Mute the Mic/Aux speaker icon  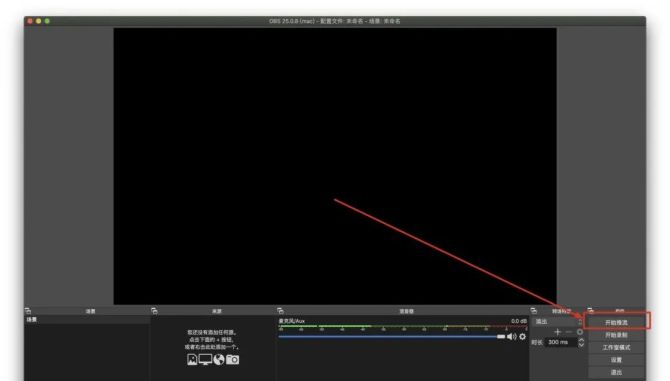(x=511, y=337)
